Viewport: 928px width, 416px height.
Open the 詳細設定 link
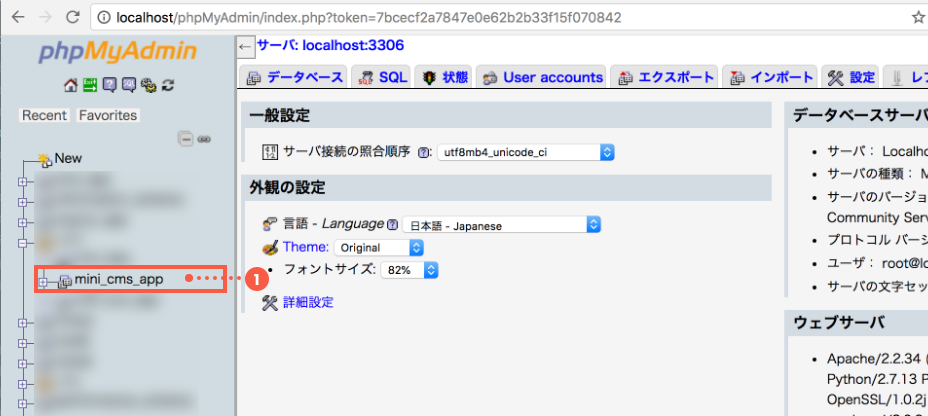click(308, 302)
